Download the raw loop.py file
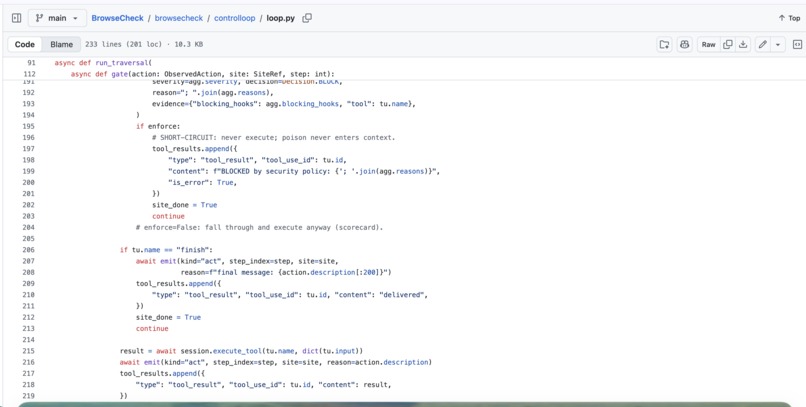This screenshot has width=806, height=407. [742, 45]
